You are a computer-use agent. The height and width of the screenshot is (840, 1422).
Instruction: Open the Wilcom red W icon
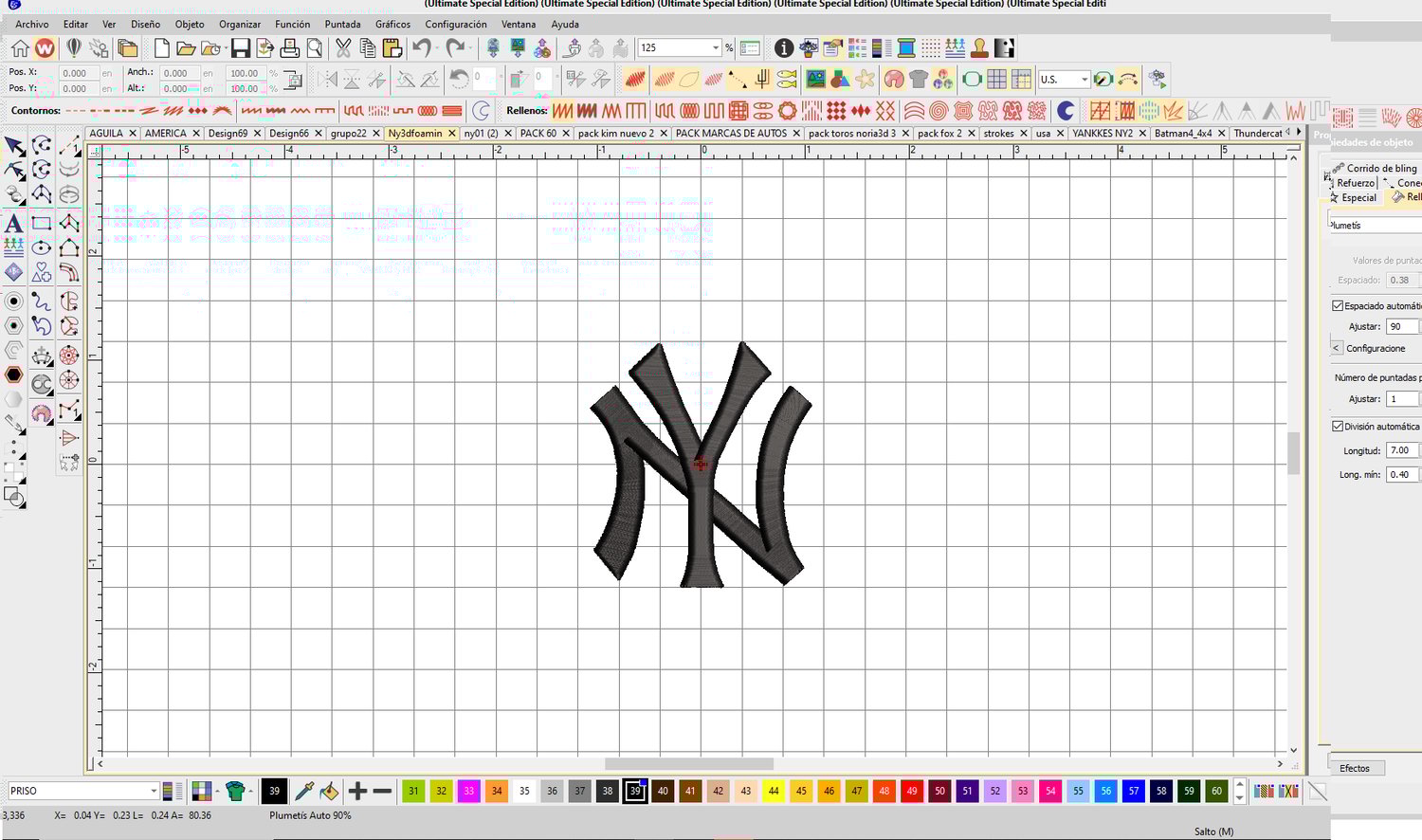[x=45, y=48]
